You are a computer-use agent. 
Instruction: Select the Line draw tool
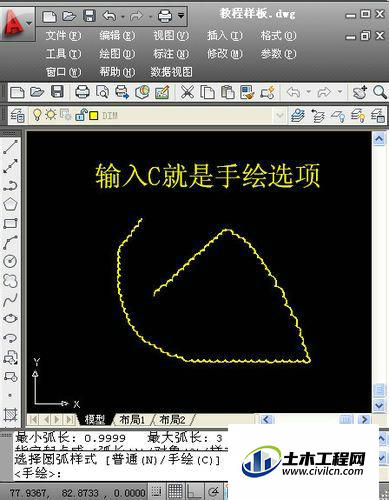[x=10, y=147]
